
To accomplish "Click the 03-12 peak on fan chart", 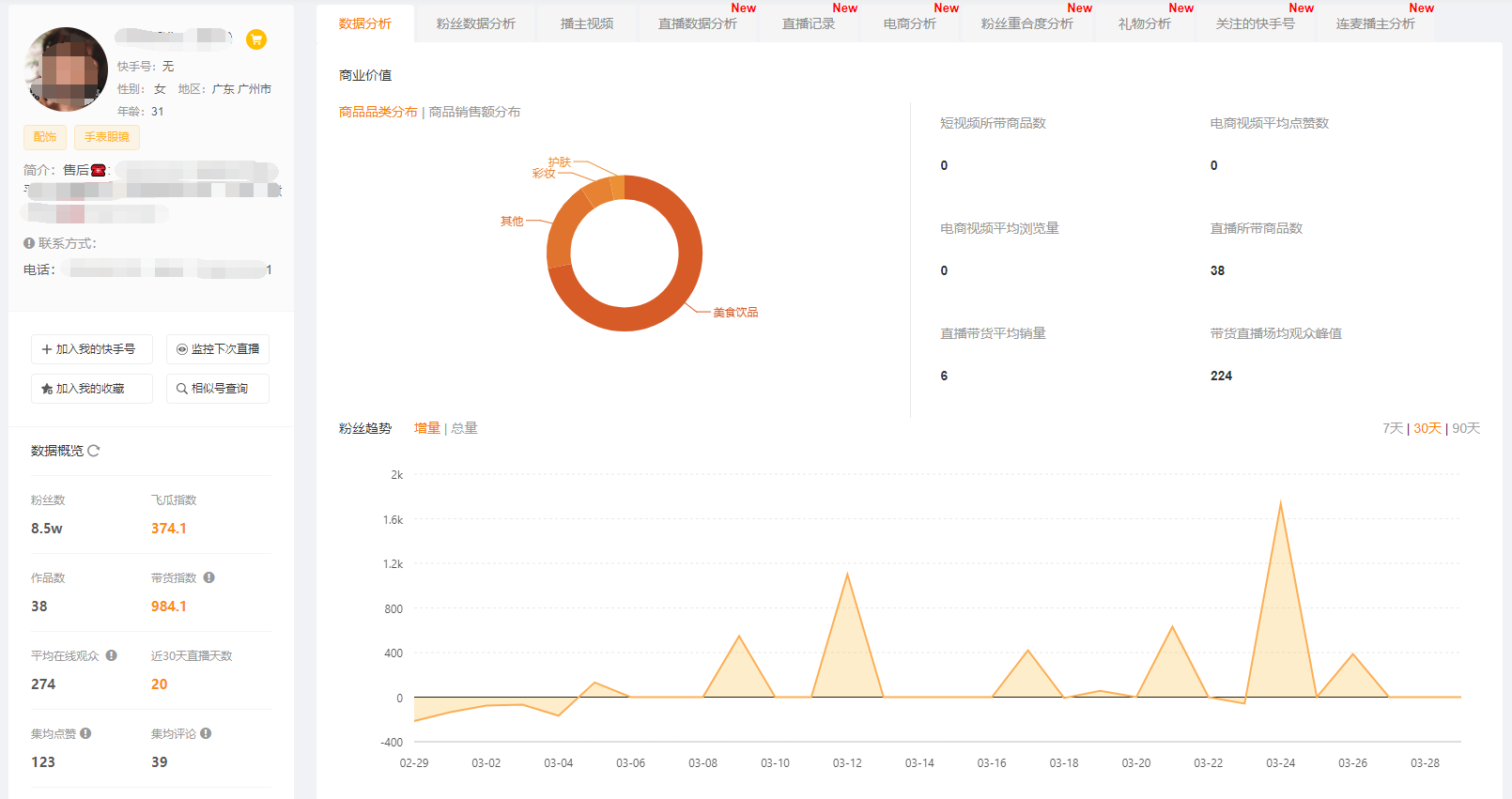I will (x=847, y=576).
